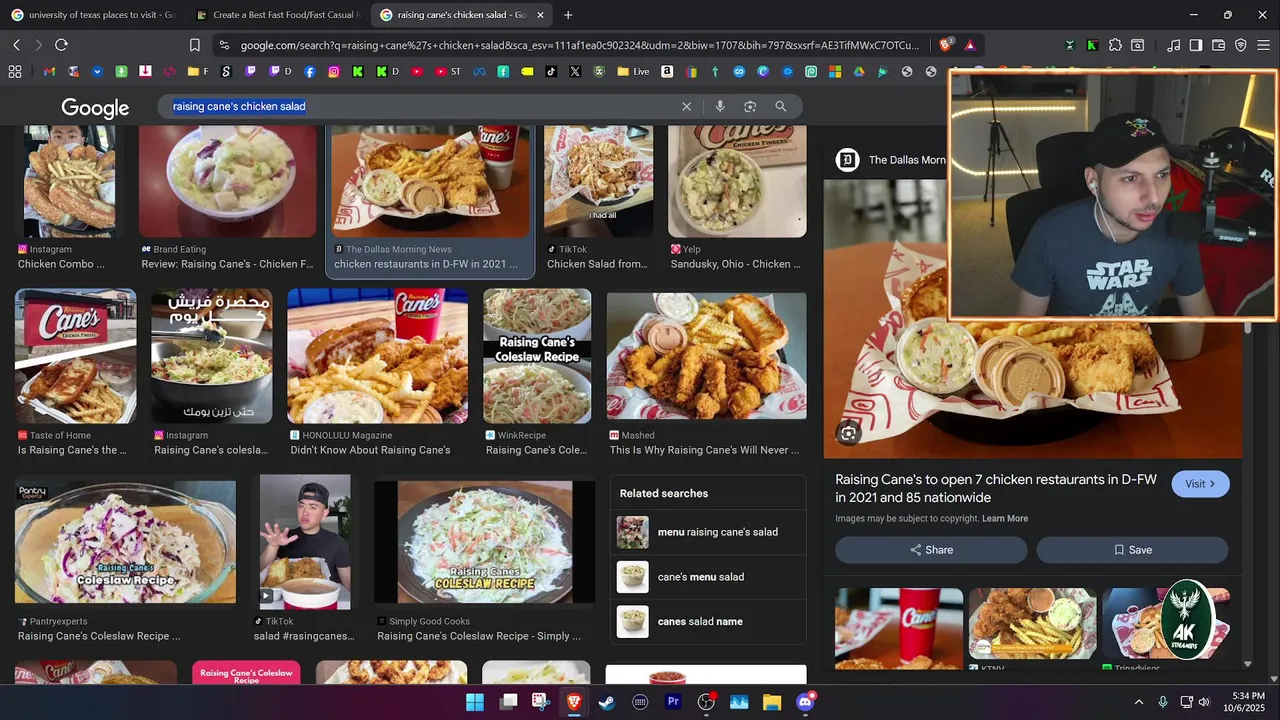Open Brave VPN shield icon
The image size is (1280, 720).
(1241, 45)
